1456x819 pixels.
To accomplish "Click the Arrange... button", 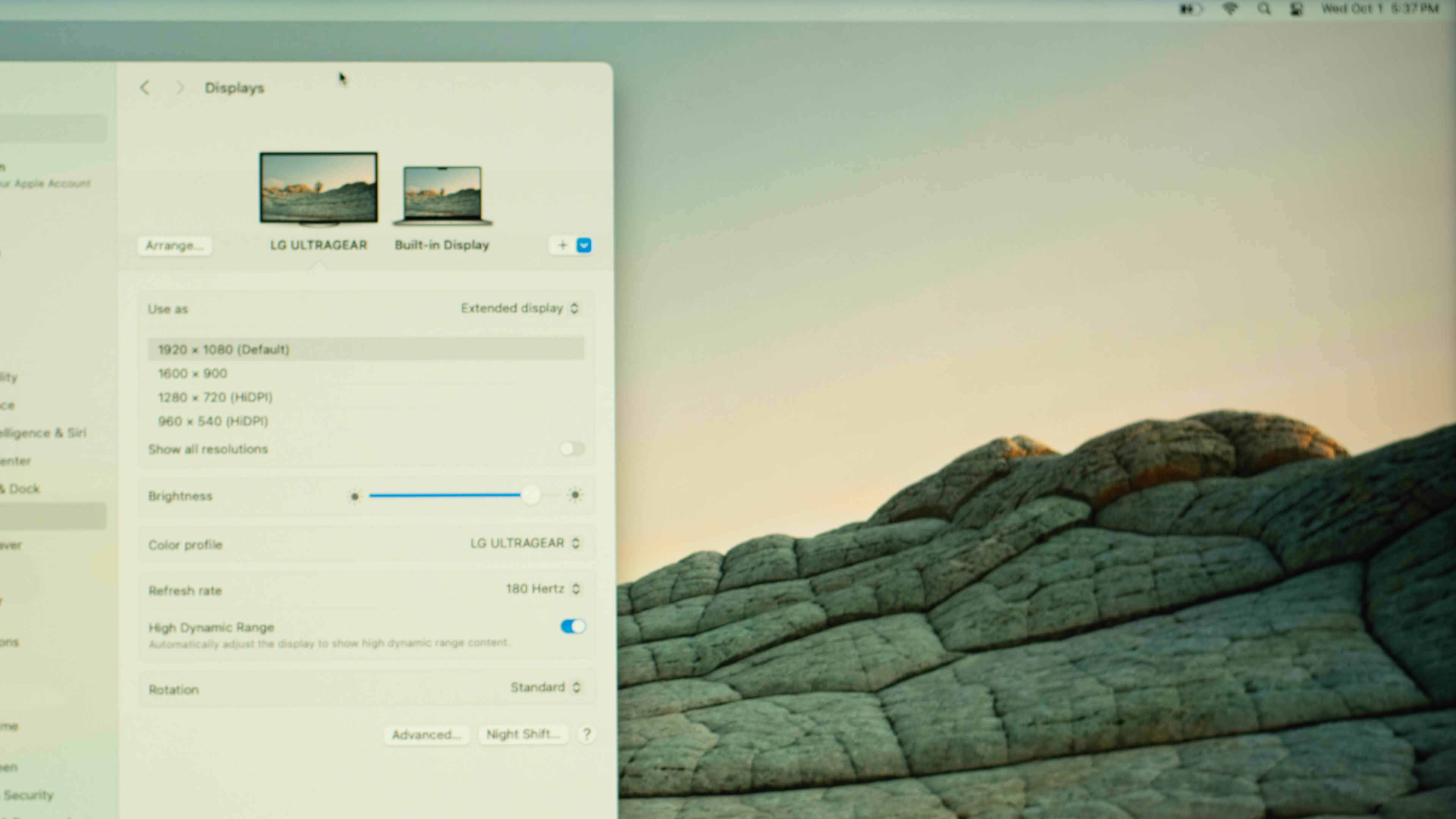I will point(174,245).
